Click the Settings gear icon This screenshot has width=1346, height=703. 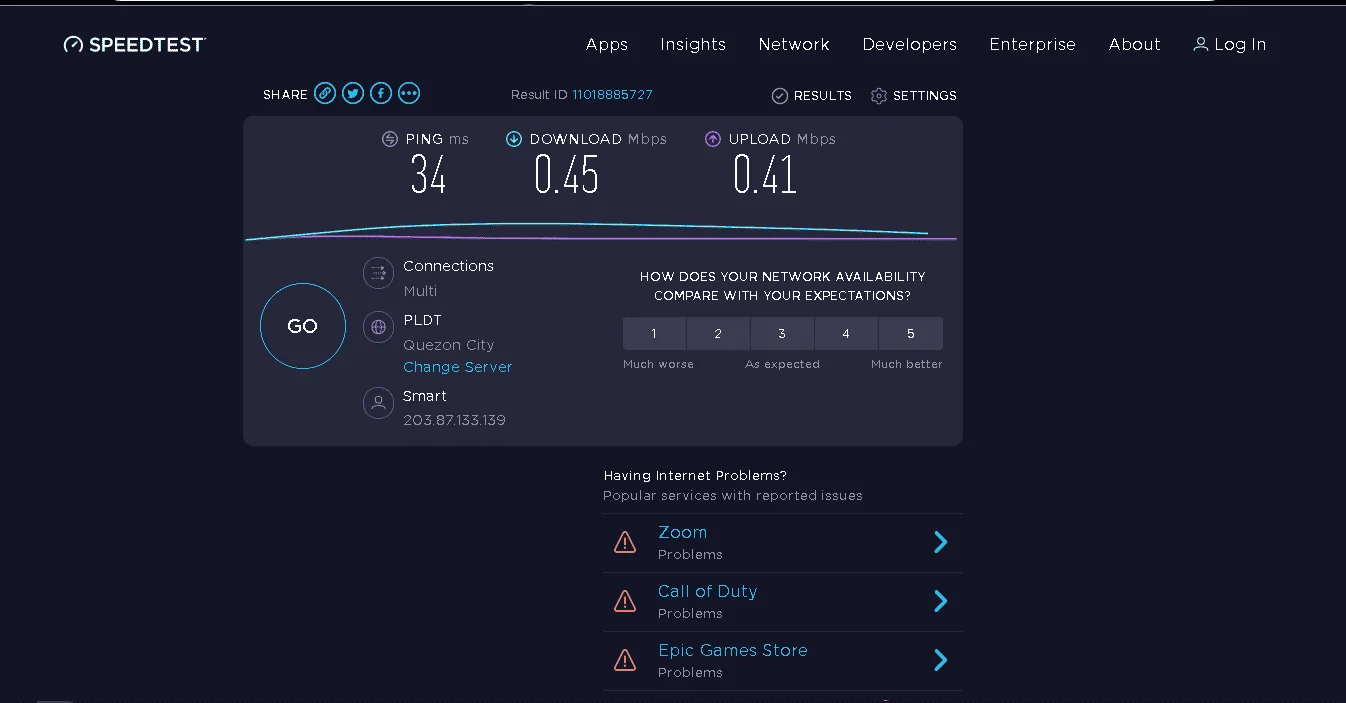pos(879,96)
